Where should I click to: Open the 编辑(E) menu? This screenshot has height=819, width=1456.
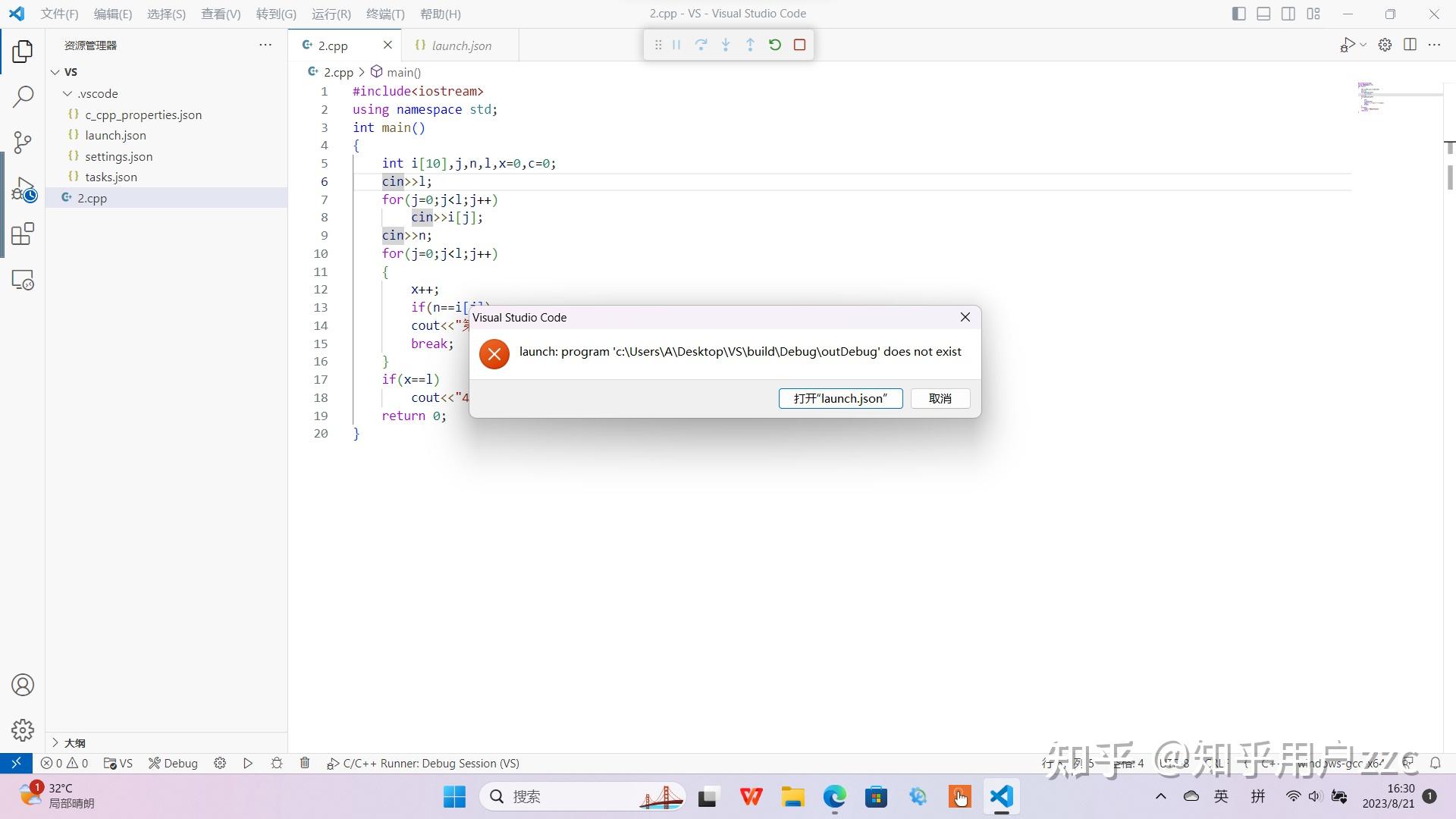(x=113, y=14)
